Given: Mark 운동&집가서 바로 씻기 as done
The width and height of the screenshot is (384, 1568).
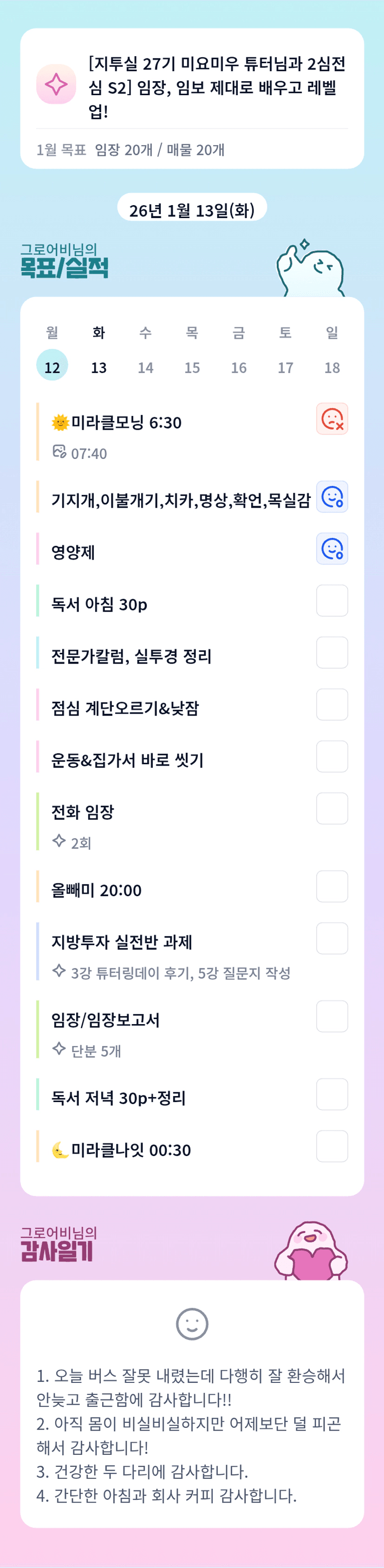Looking at the screenshot, I should [332, 756].
